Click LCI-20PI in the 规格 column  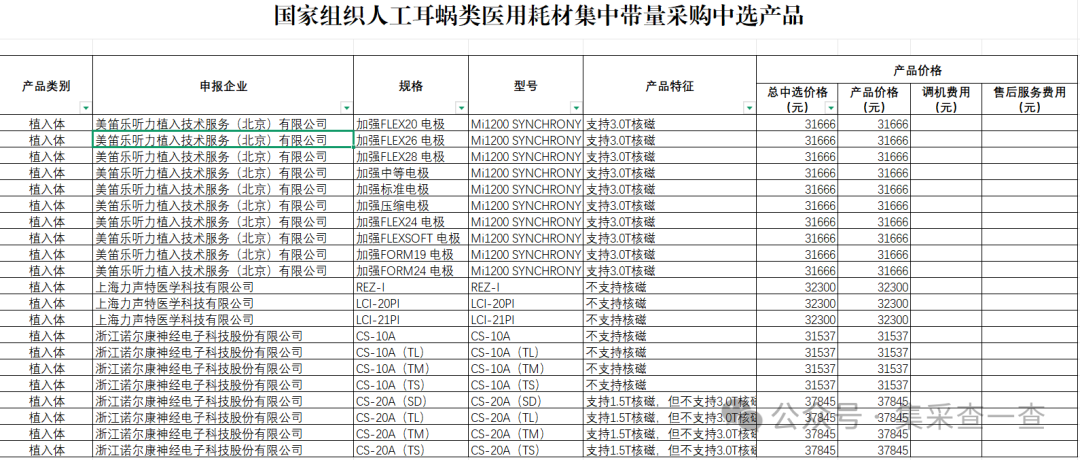tap(411, 303)
